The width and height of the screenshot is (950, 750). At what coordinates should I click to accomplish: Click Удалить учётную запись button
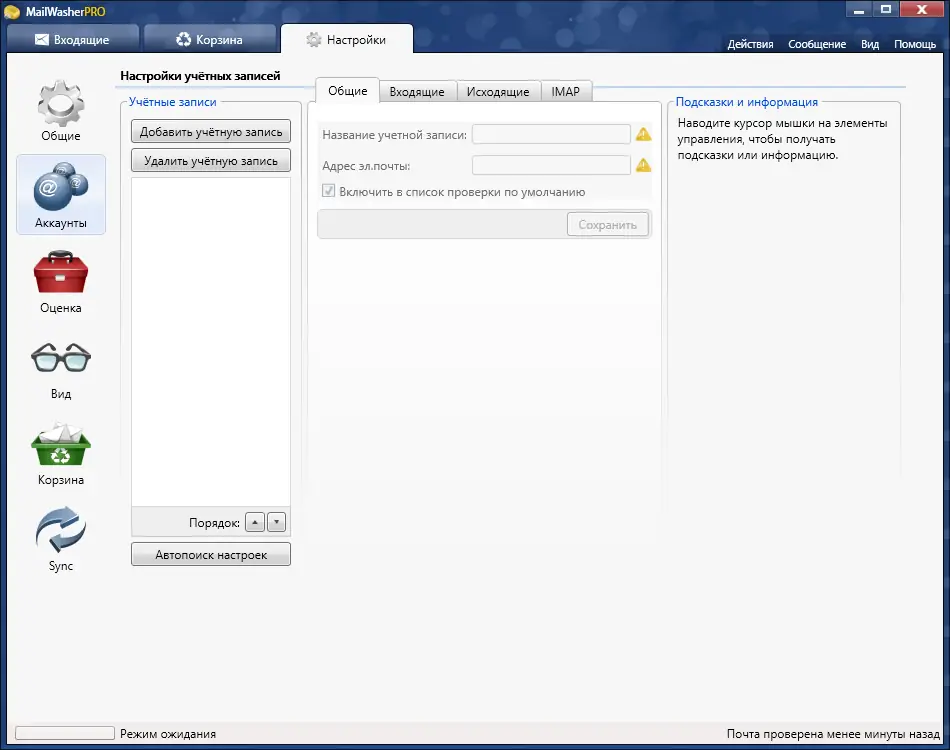coord(211,161)
